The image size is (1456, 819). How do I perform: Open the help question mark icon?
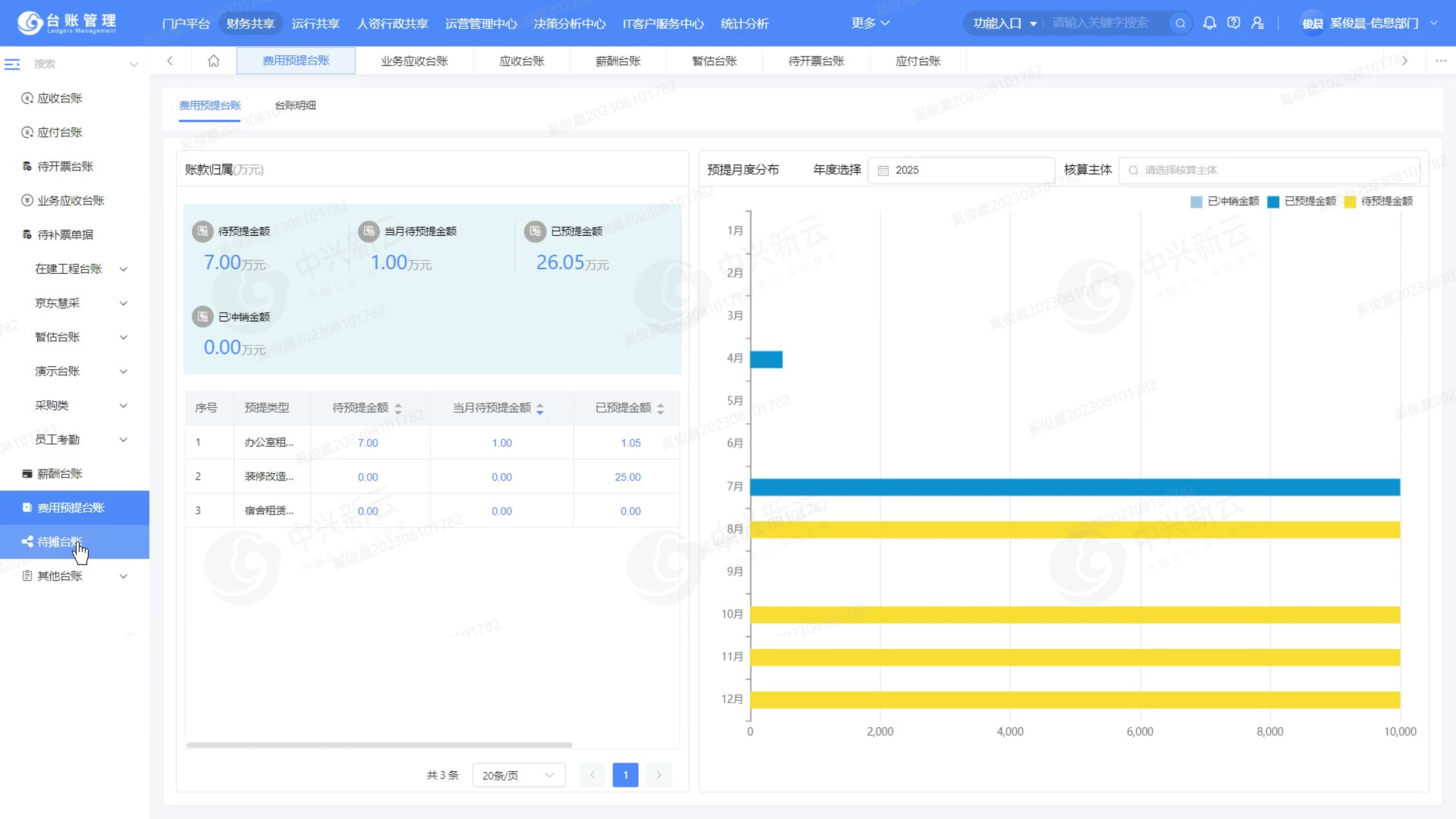[1233, 23]
